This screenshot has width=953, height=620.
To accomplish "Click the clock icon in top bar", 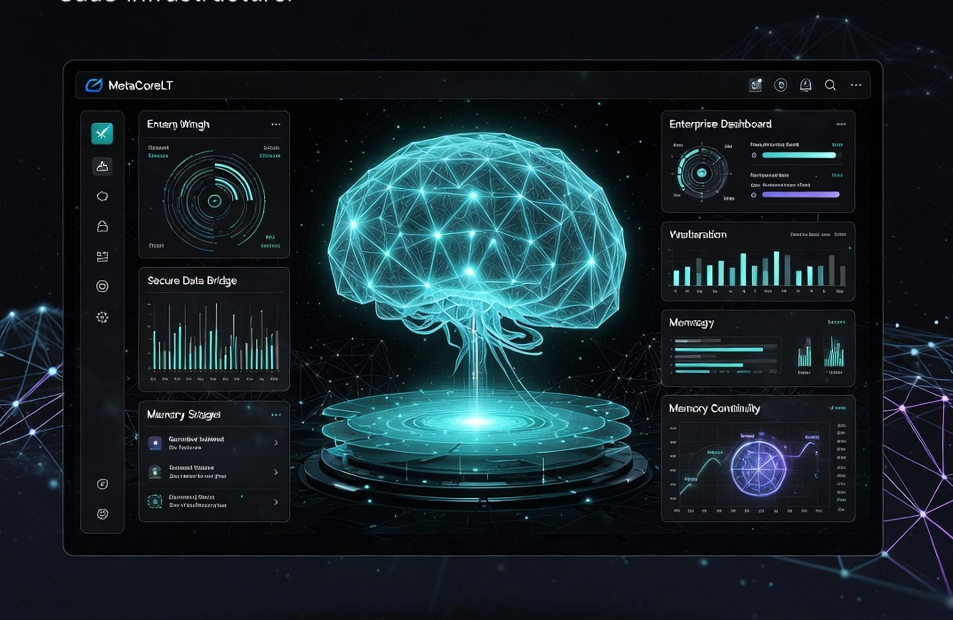I will click(781, 86).
